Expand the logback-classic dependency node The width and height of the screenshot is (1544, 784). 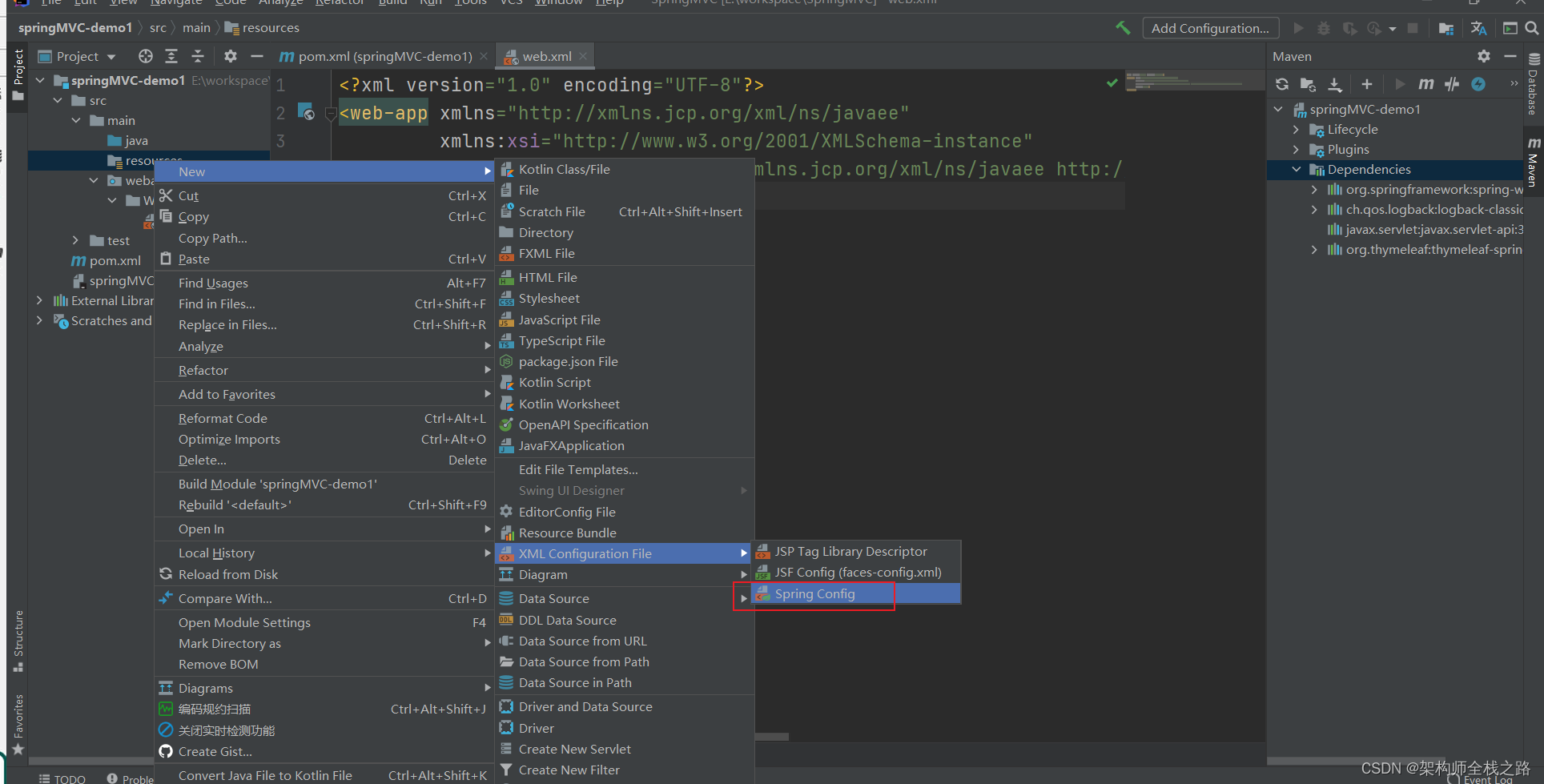[1314, 209]
